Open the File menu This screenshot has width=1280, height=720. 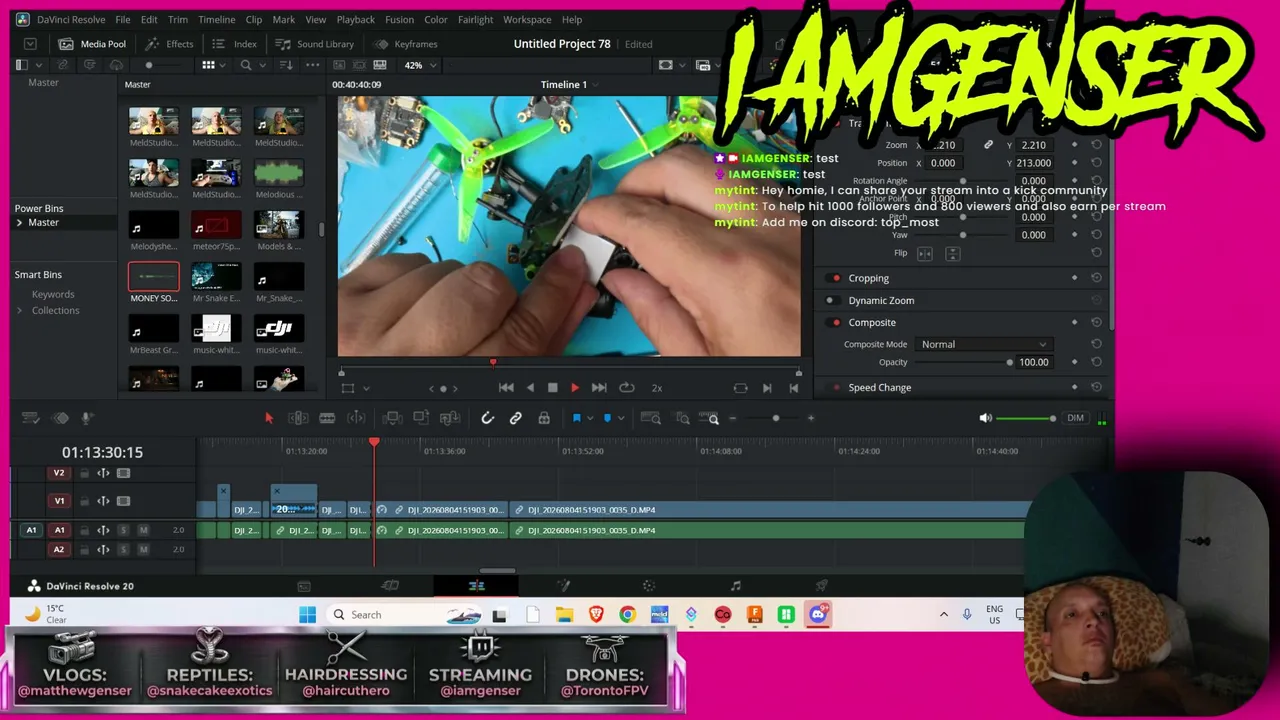coord(123,19)
